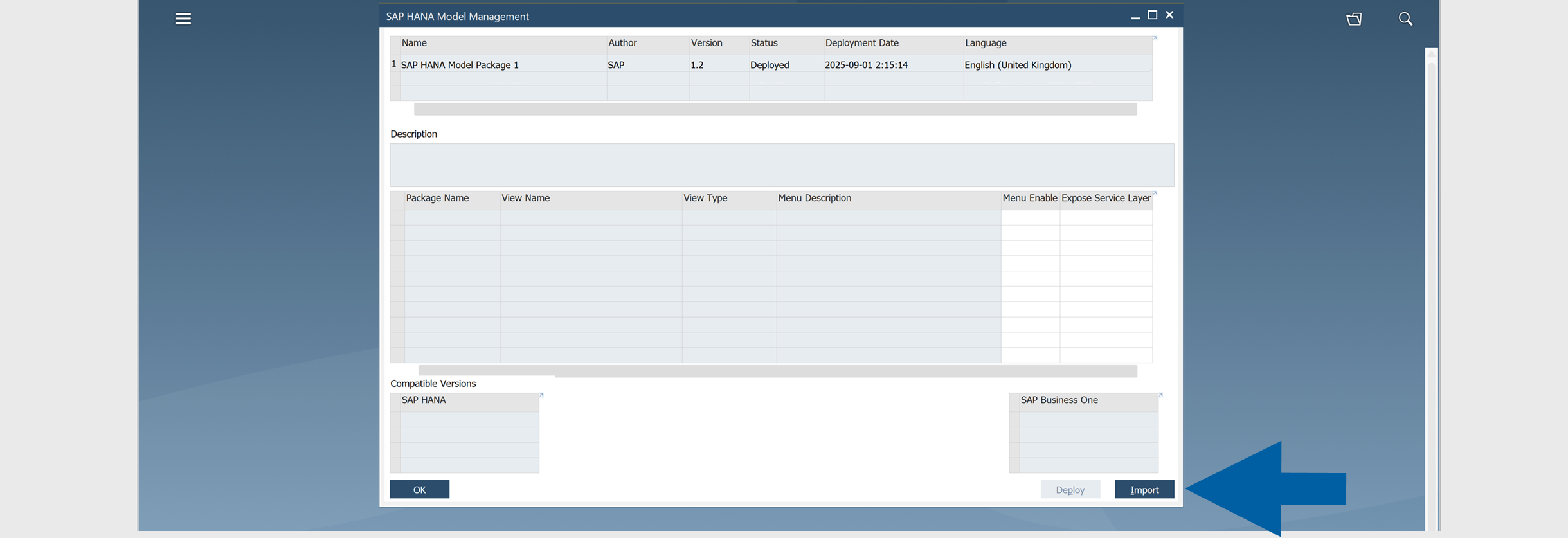The image size is (1568, 538).
Task: Expand the SAP HANA versions table icon
Action: (541, 395)
